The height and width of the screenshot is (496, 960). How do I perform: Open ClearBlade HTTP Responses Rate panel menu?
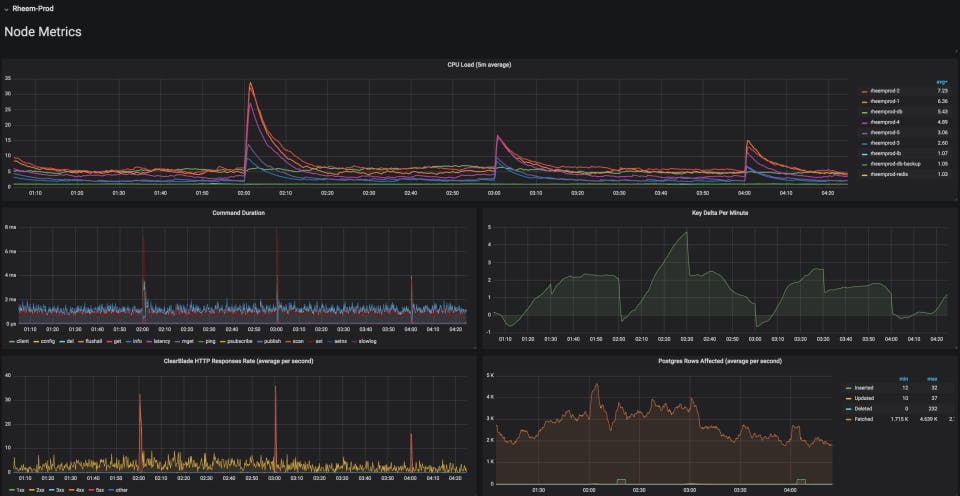pos(238,361)
